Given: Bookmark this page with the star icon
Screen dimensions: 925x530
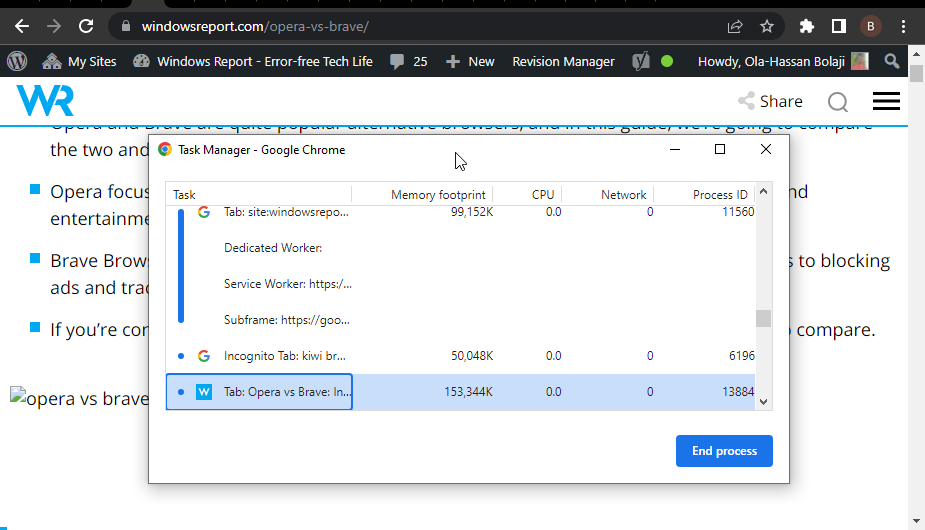Looking at the screenshot, I should pos(767,27).
